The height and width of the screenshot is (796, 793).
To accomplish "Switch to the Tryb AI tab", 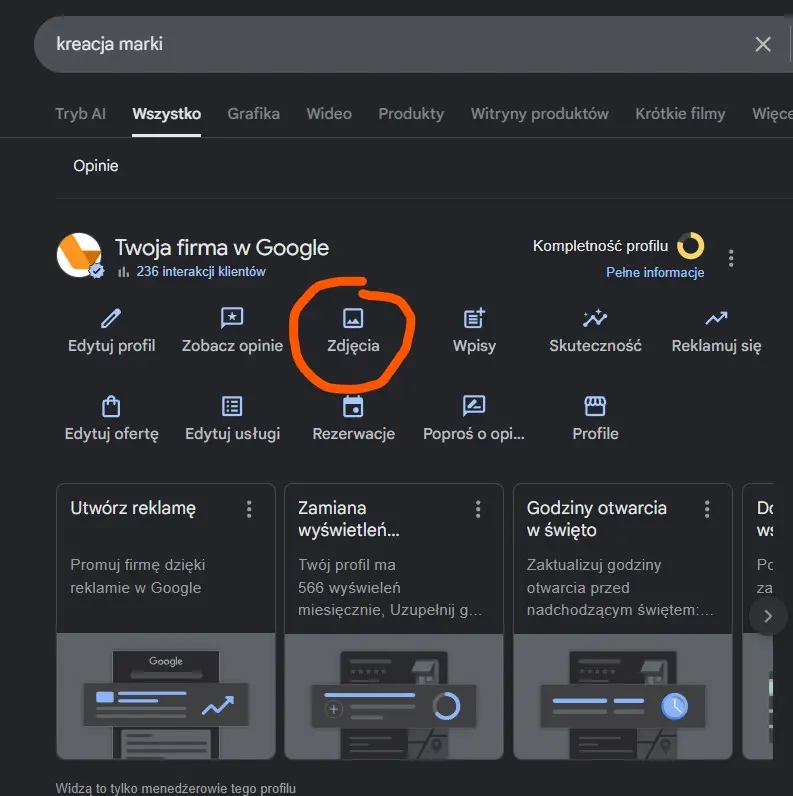I will [x=80, y=114].
